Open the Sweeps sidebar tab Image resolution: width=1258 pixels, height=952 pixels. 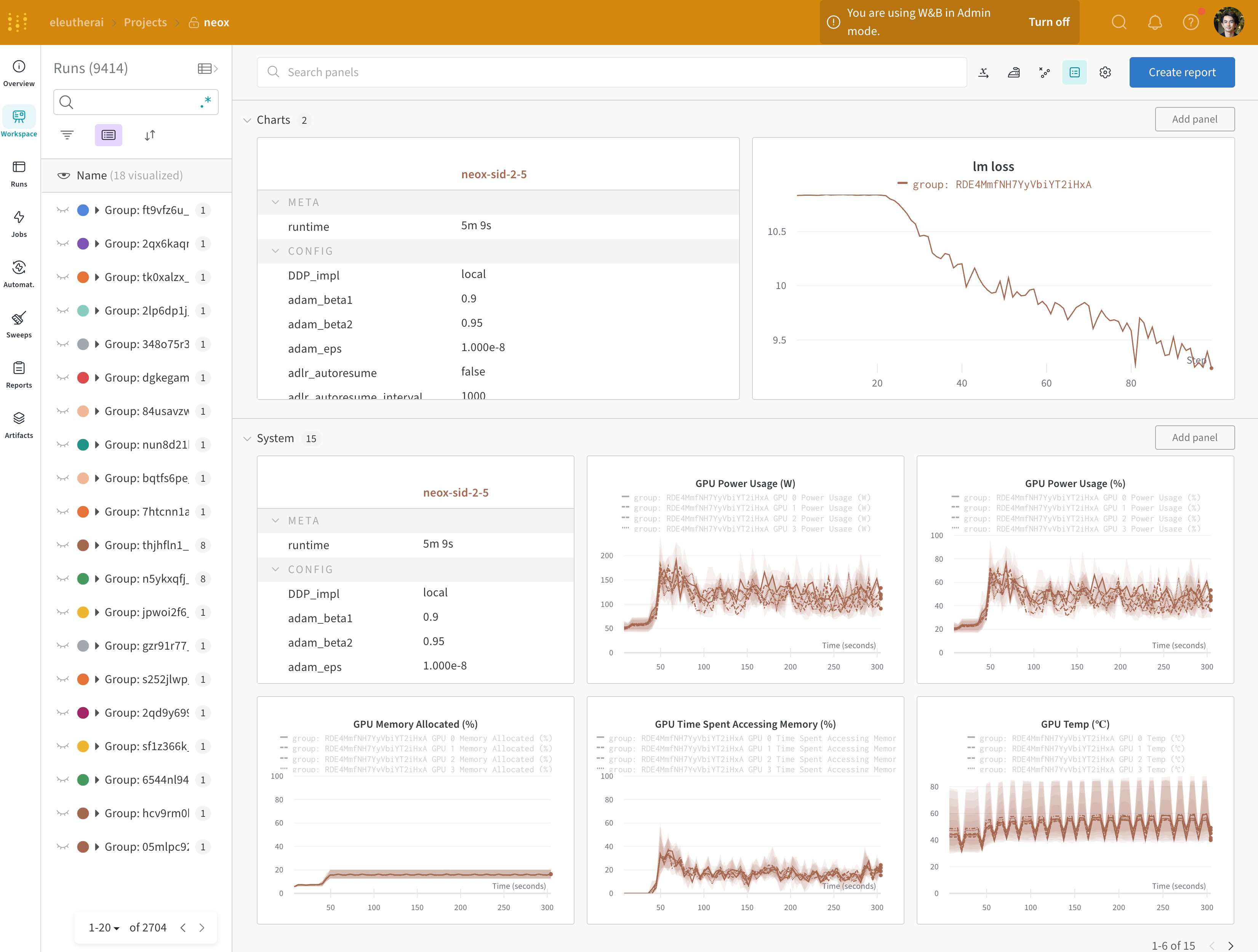click(x=19, y=324)
